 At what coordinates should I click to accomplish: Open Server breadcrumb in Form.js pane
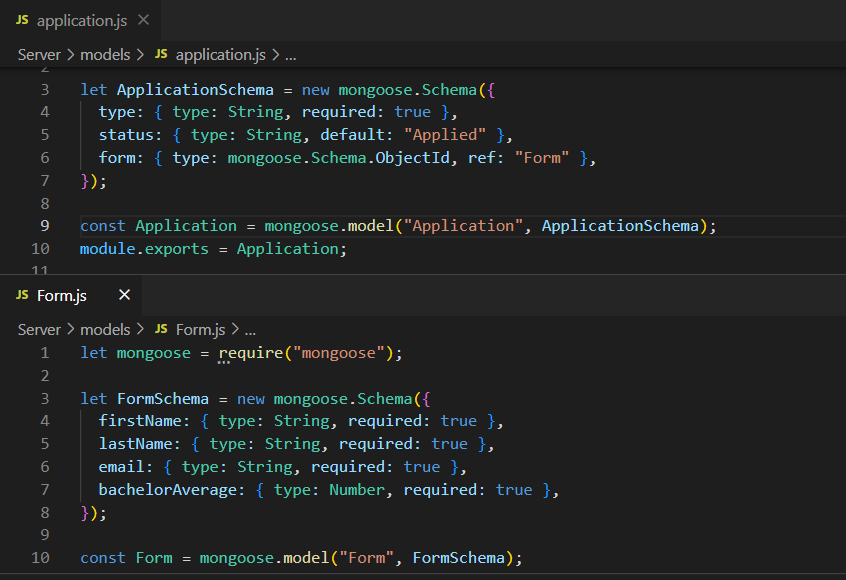39,329
